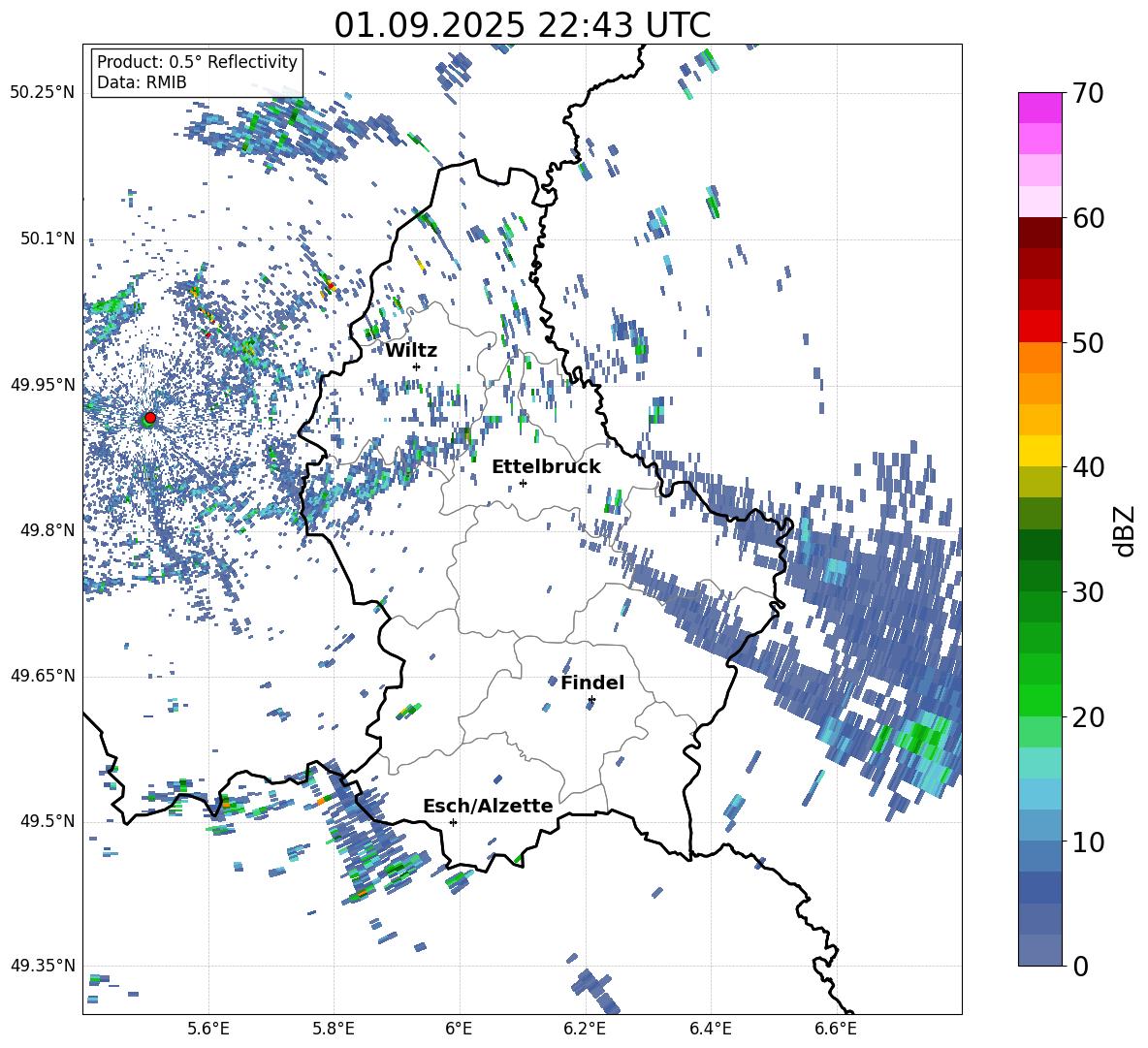Click the red radar location marker

150,418
